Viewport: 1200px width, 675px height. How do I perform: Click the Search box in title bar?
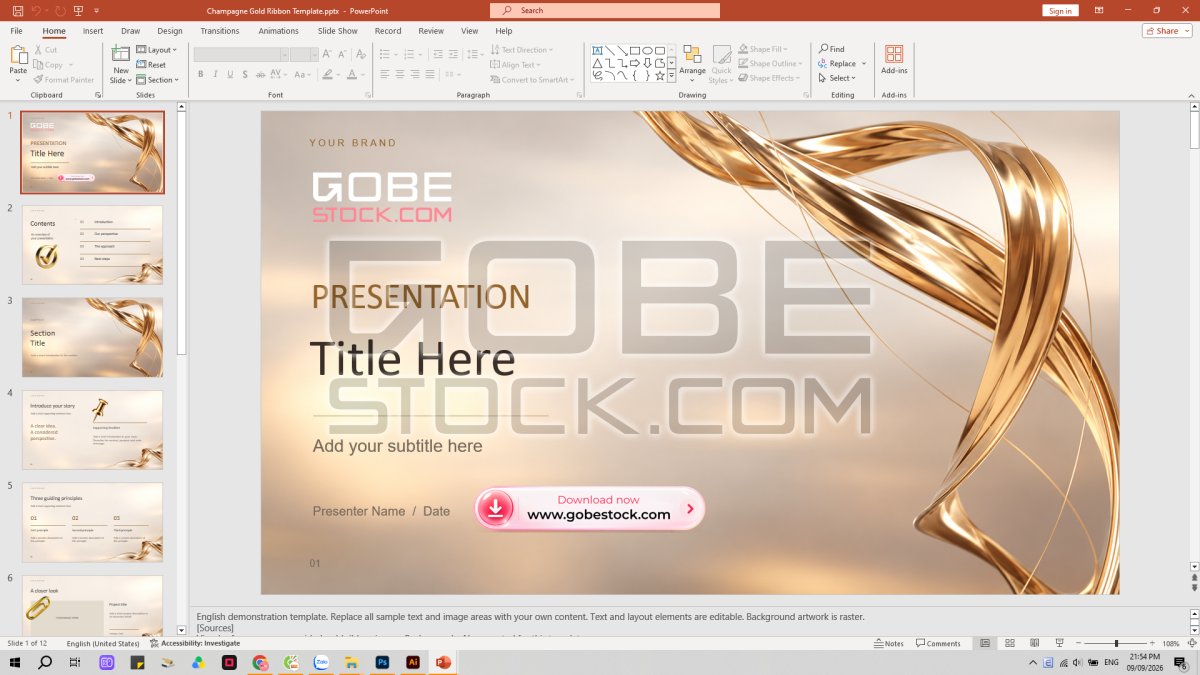pos(605,10)
